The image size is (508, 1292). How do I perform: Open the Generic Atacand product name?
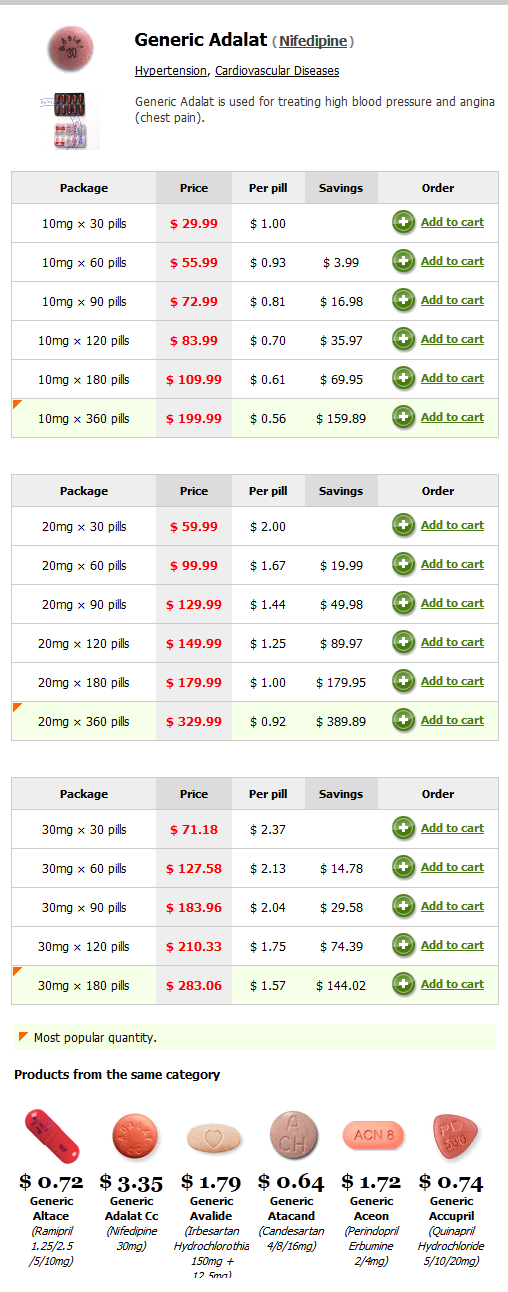coord(291,1209)
